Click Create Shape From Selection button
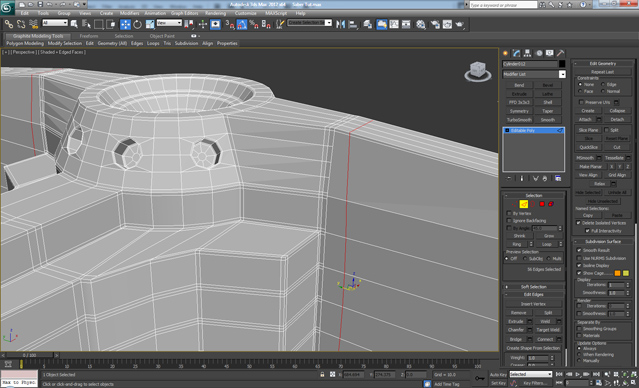The height and width of the screenshot is (388, 639). 533,348
